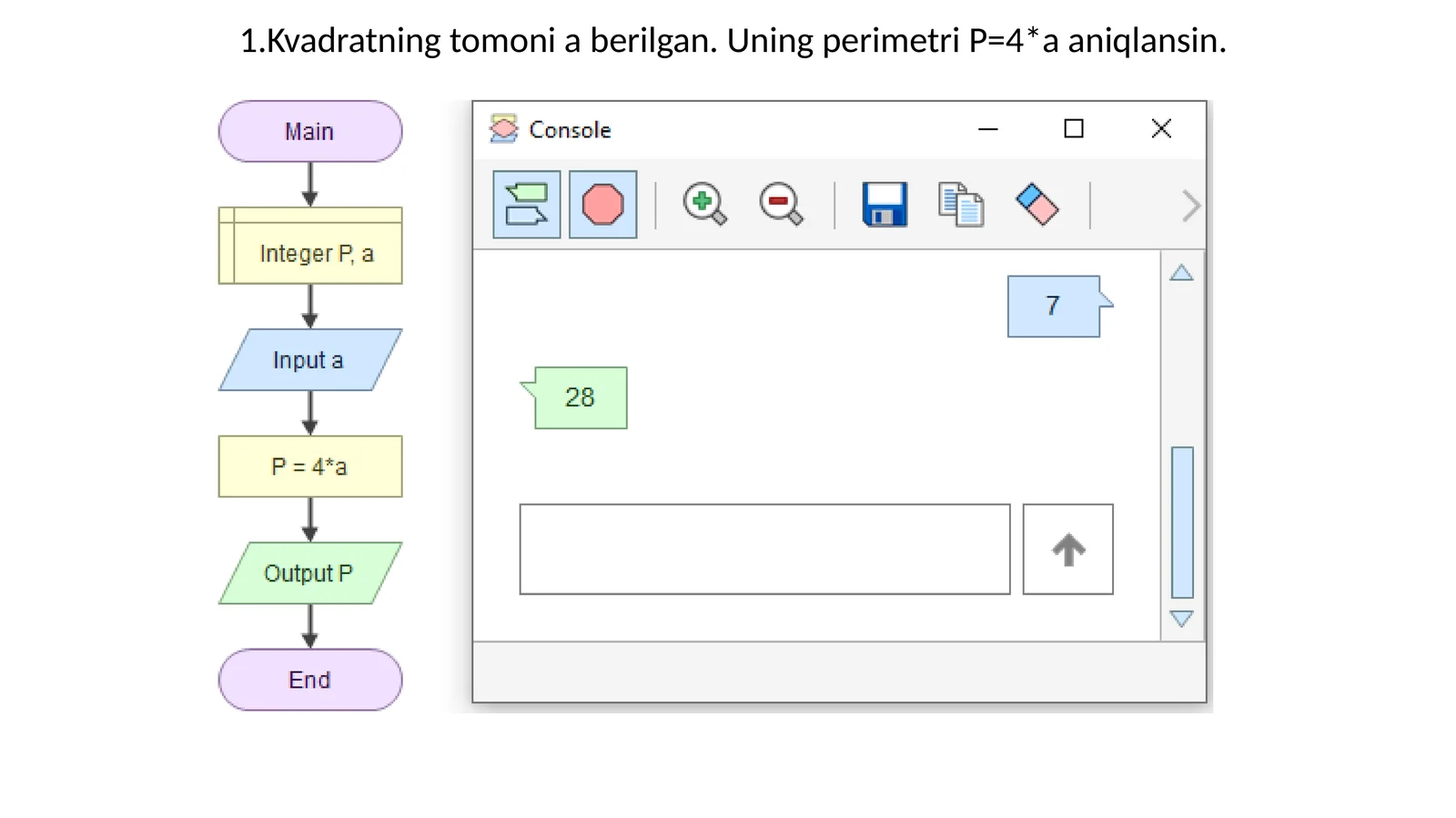
Task: Click scrollbar down arrow
Action: 1181,619
